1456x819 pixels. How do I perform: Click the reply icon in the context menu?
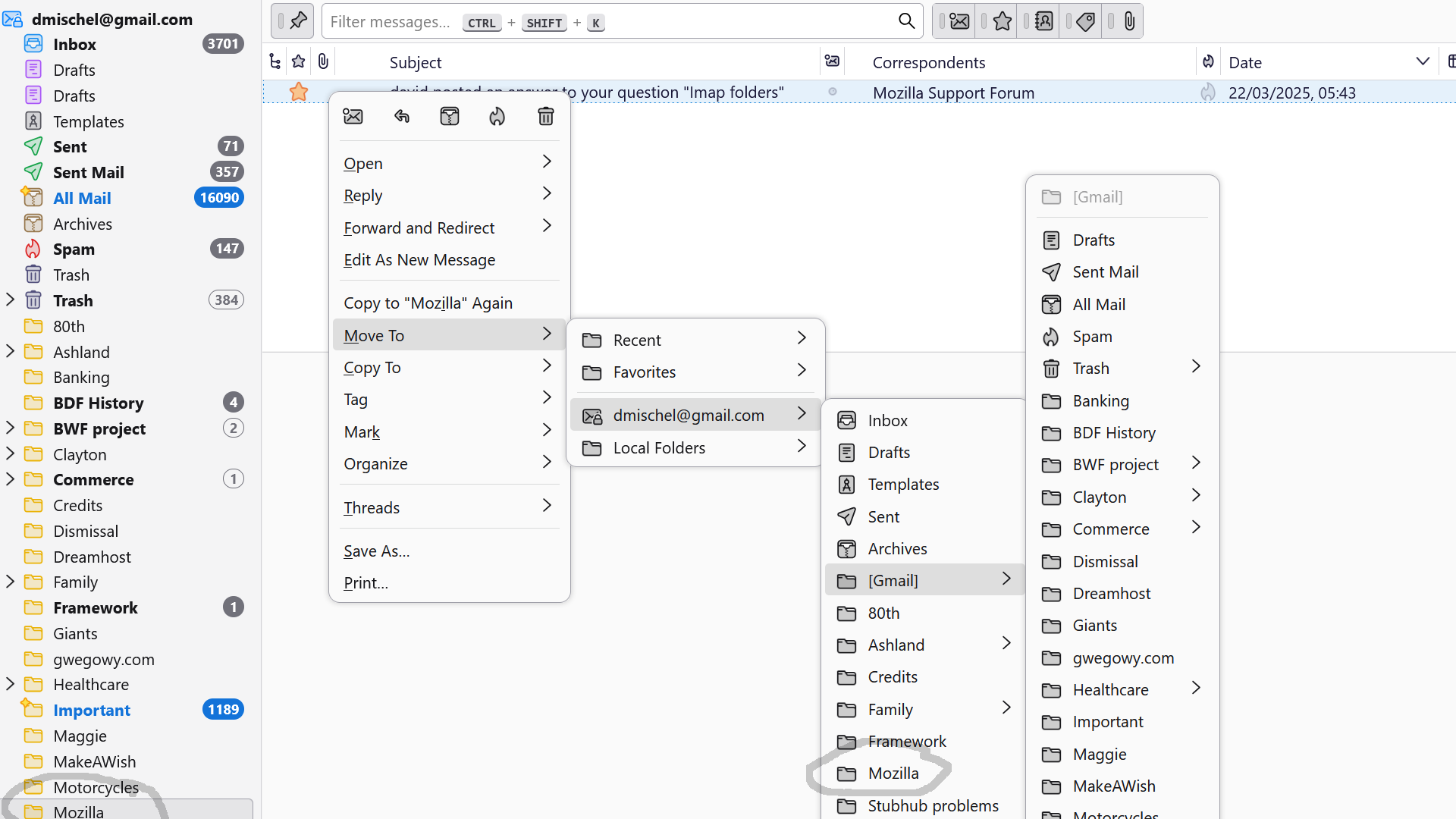tap(402, 116)
